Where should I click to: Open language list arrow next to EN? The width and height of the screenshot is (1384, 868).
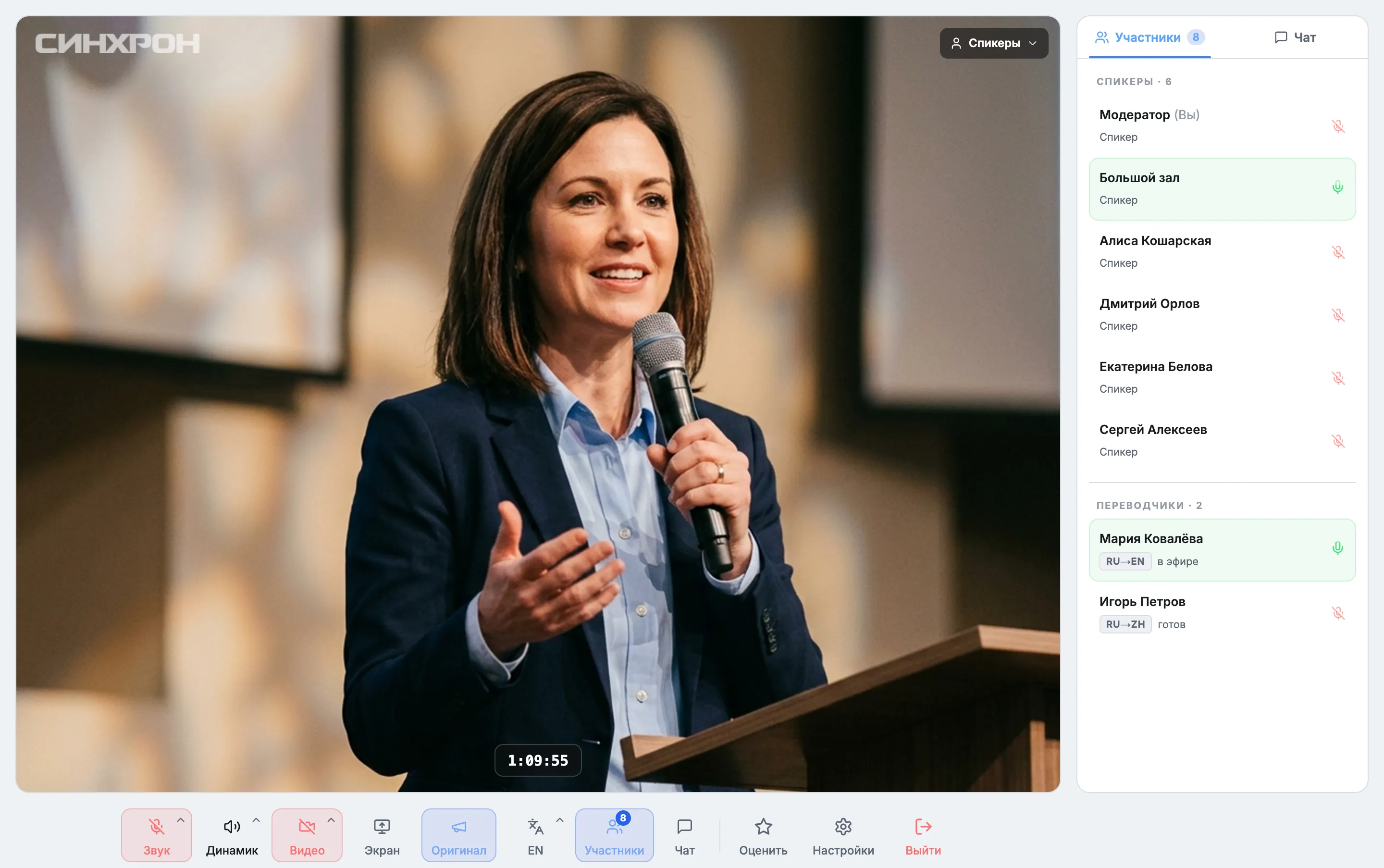point(560,820)
